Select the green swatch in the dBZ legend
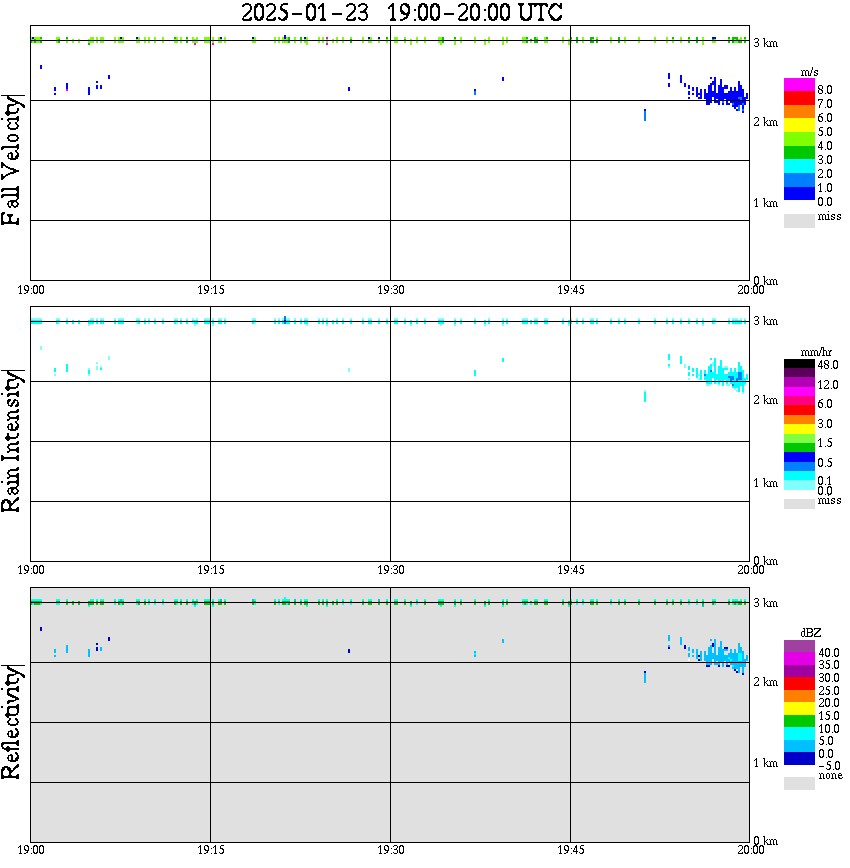This screenshot has width=850, height=868. pos(799,721)
